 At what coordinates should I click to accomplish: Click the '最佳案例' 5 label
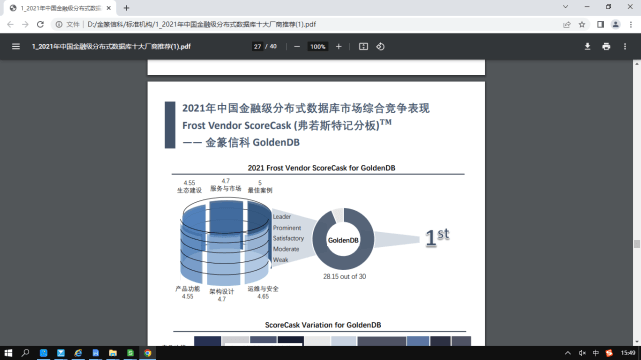[260, 187]
